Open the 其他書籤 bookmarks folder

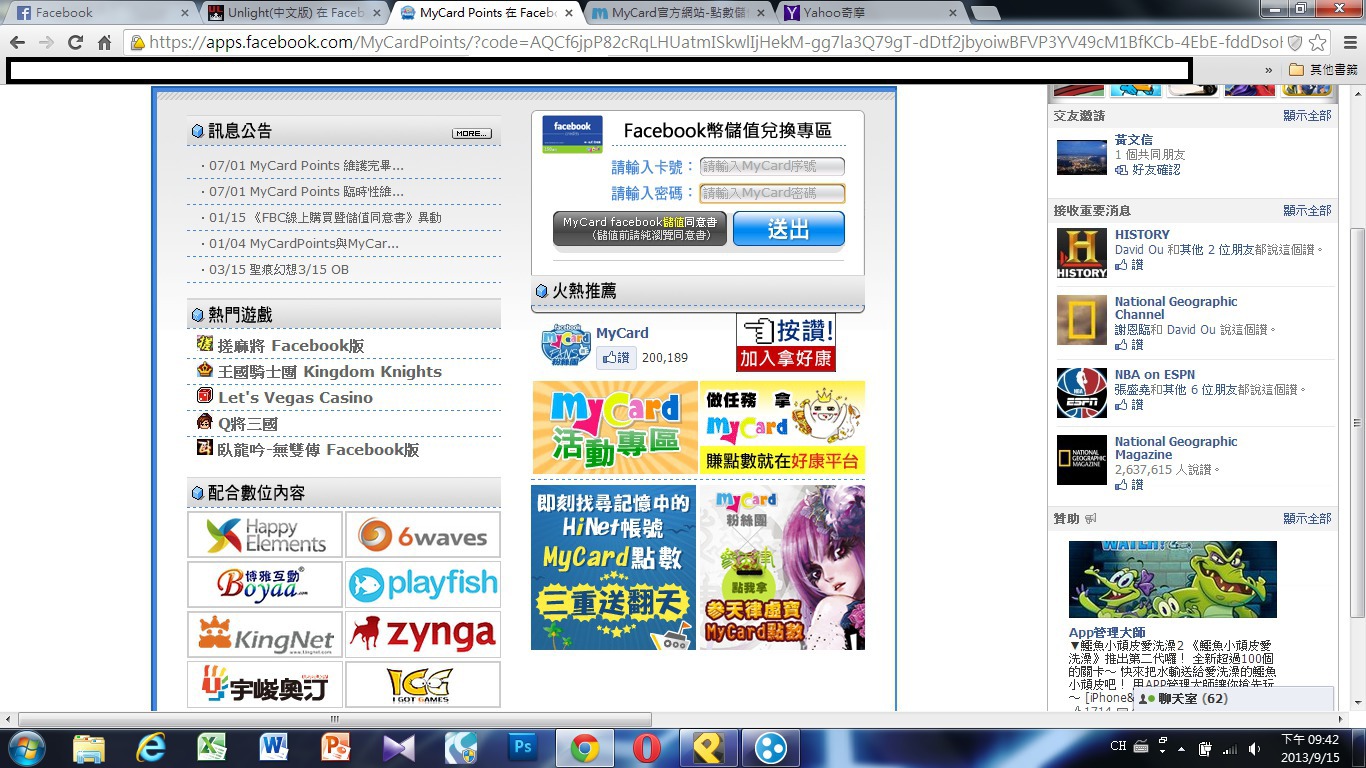[x=1322, y=70]
